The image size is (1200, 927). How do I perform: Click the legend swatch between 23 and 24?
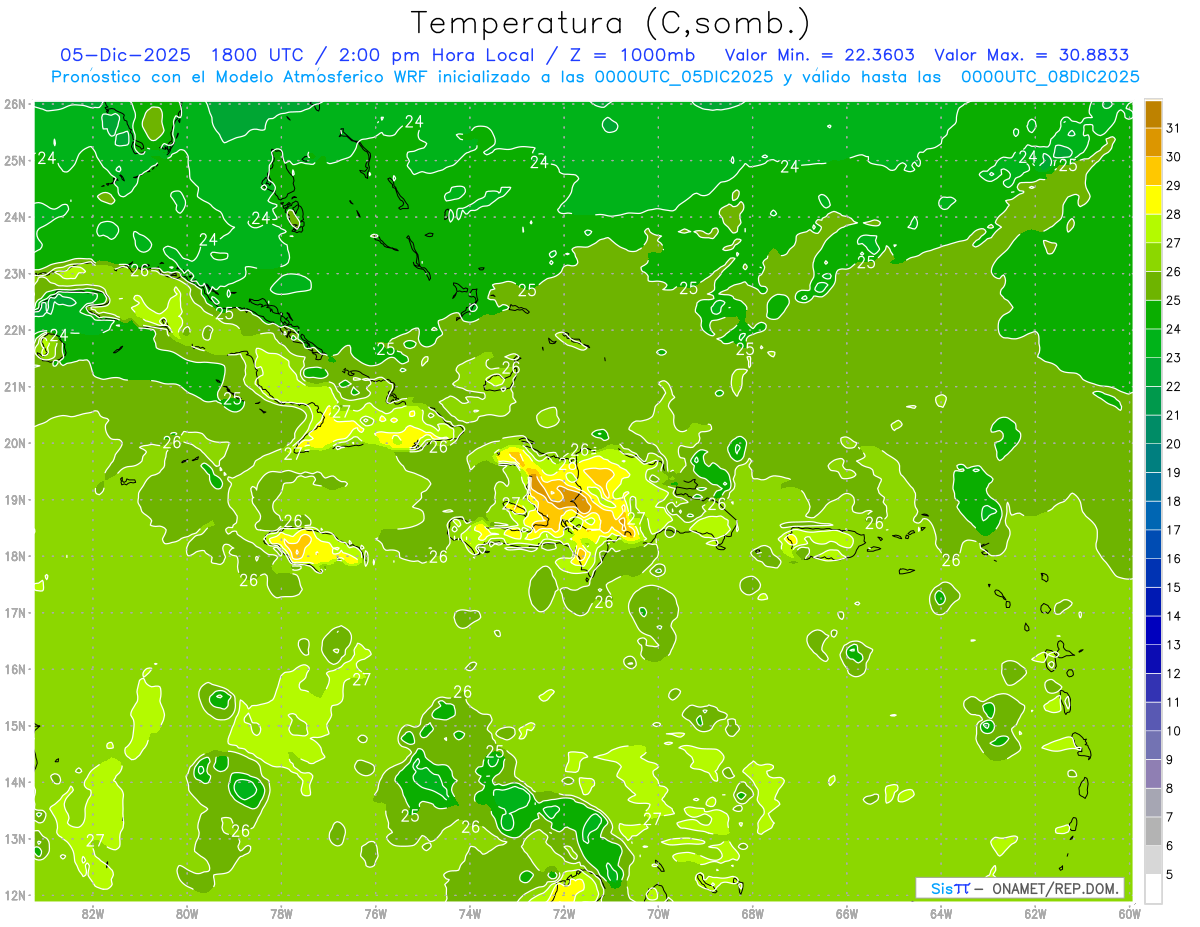[x=1153, y=346]
